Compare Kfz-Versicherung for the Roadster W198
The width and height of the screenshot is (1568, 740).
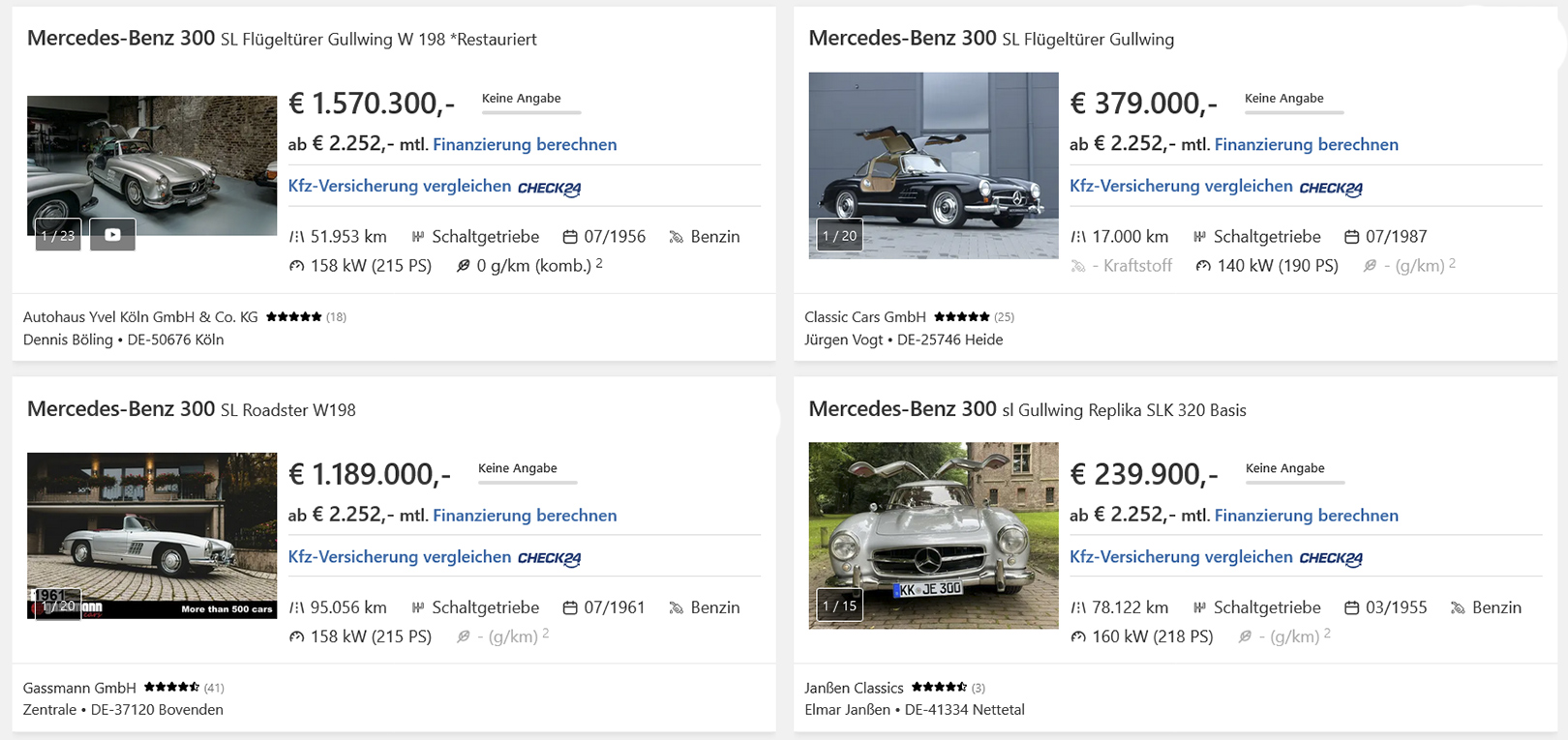point(400,557)
